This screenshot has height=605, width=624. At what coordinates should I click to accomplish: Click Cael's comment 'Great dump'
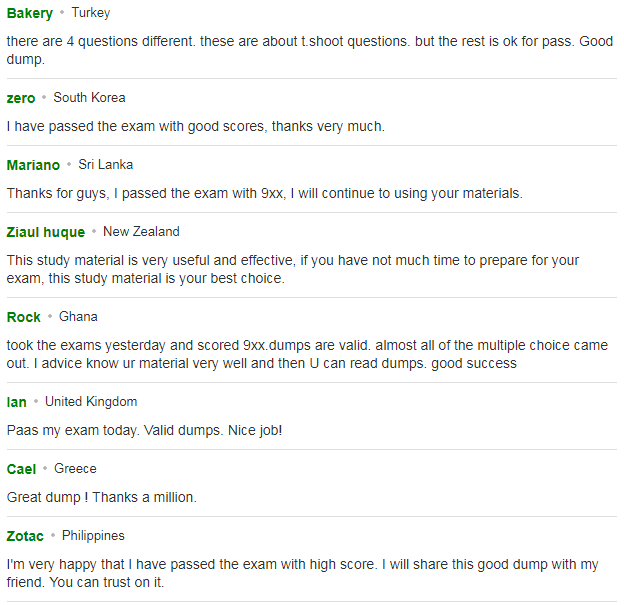tap(101, 497)
